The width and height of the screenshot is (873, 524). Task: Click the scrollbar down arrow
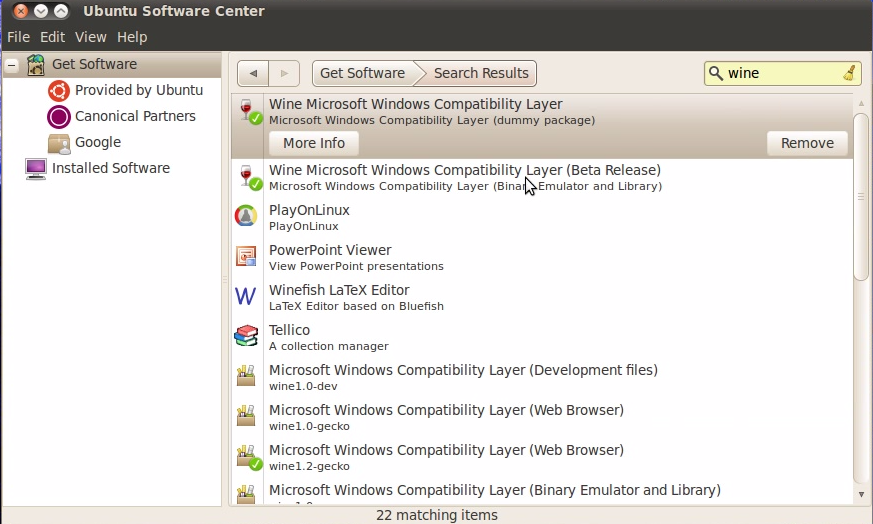pyautogui.click(x=861, y=494)
